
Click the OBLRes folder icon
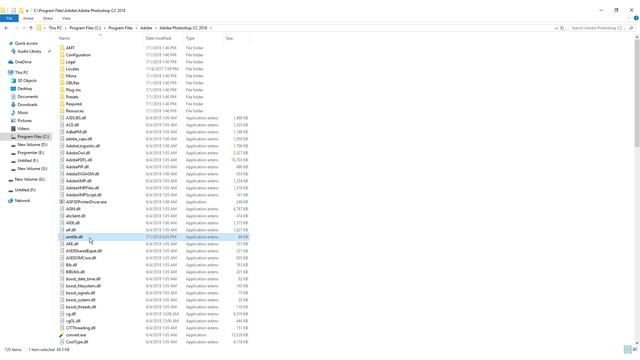coord(62,83)
